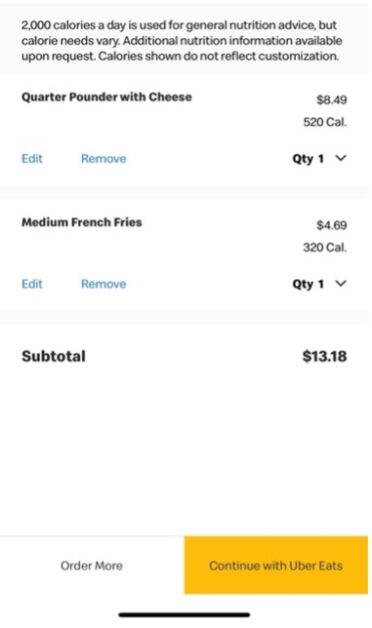The width and height of the screenshot is (372, 628).
Task: Edit the Quarter Pounder with Cheese item
Action: pyautogui.click(x=32, y=159)
